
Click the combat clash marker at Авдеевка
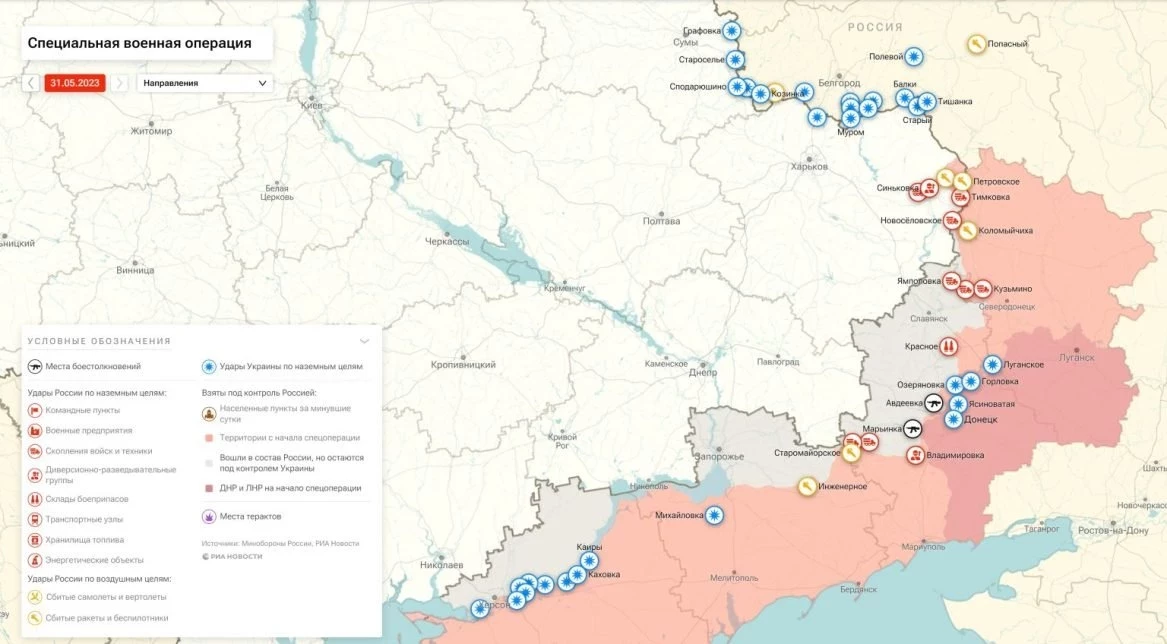click(934, 402)
